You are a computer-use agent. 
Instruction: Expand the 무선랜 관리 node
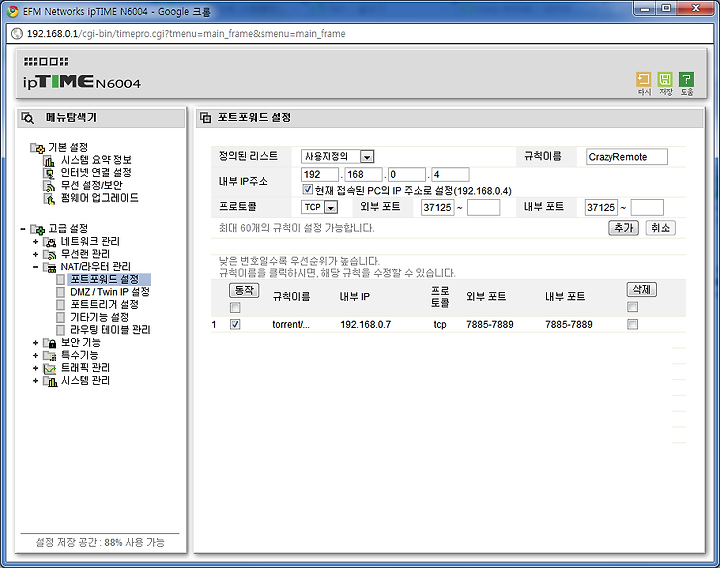(x=35, y=254)
